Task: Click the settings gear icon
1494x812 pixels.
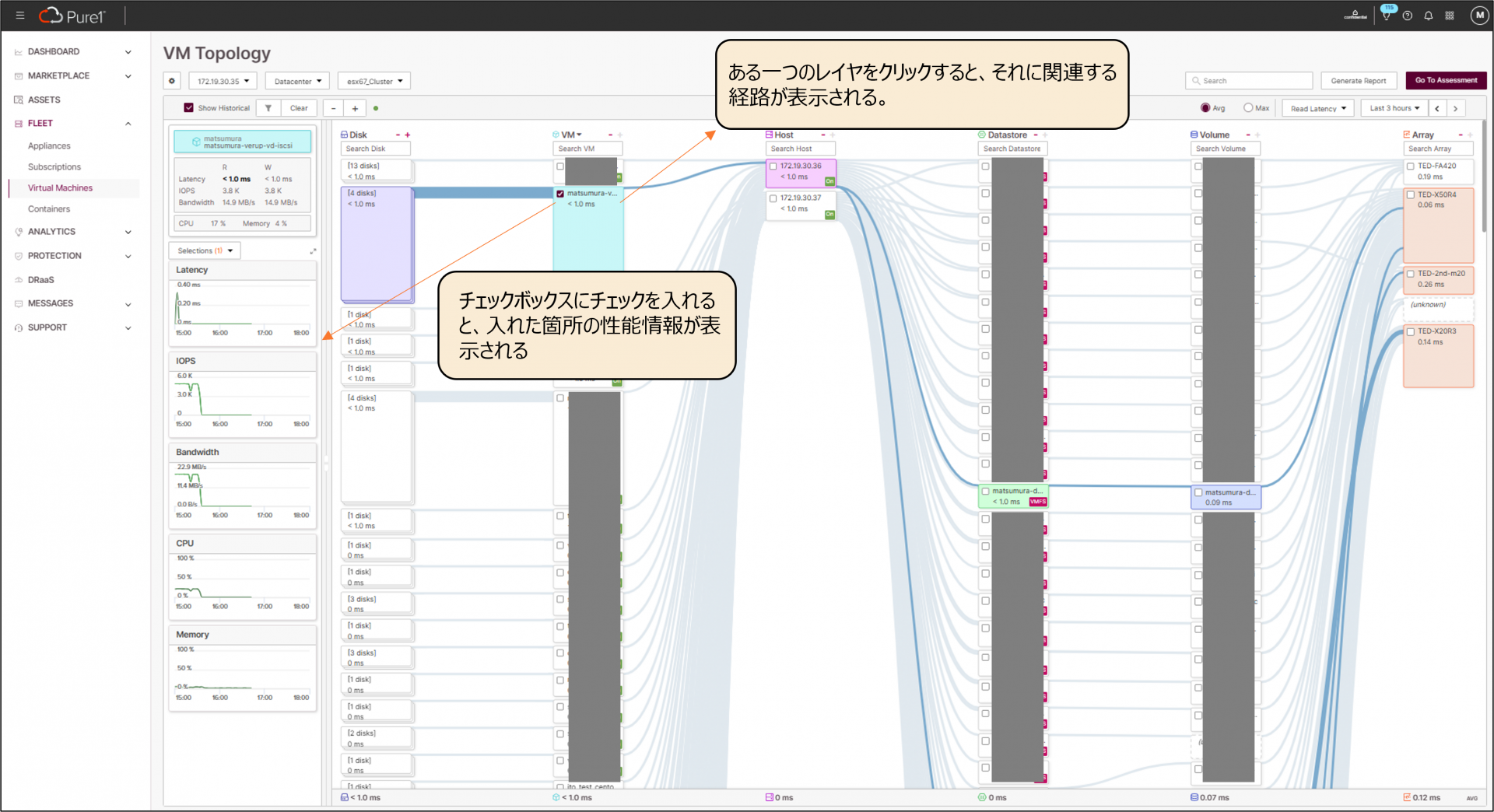Action: [x=172, y=81]
